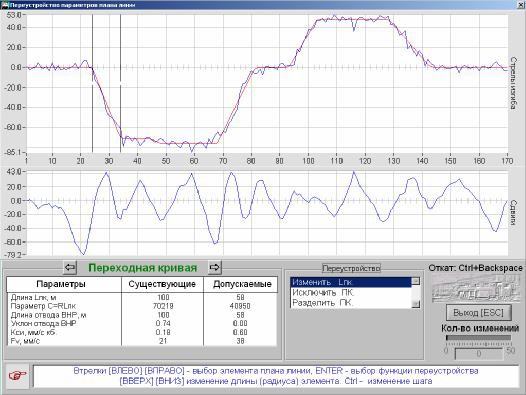Click the 'Допускаемые' column header
Screen dimensions: 526x395
[242, 284]
